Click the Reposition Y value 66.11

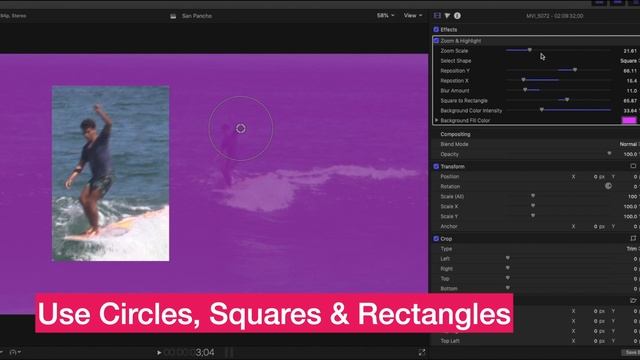click(630, 71)
